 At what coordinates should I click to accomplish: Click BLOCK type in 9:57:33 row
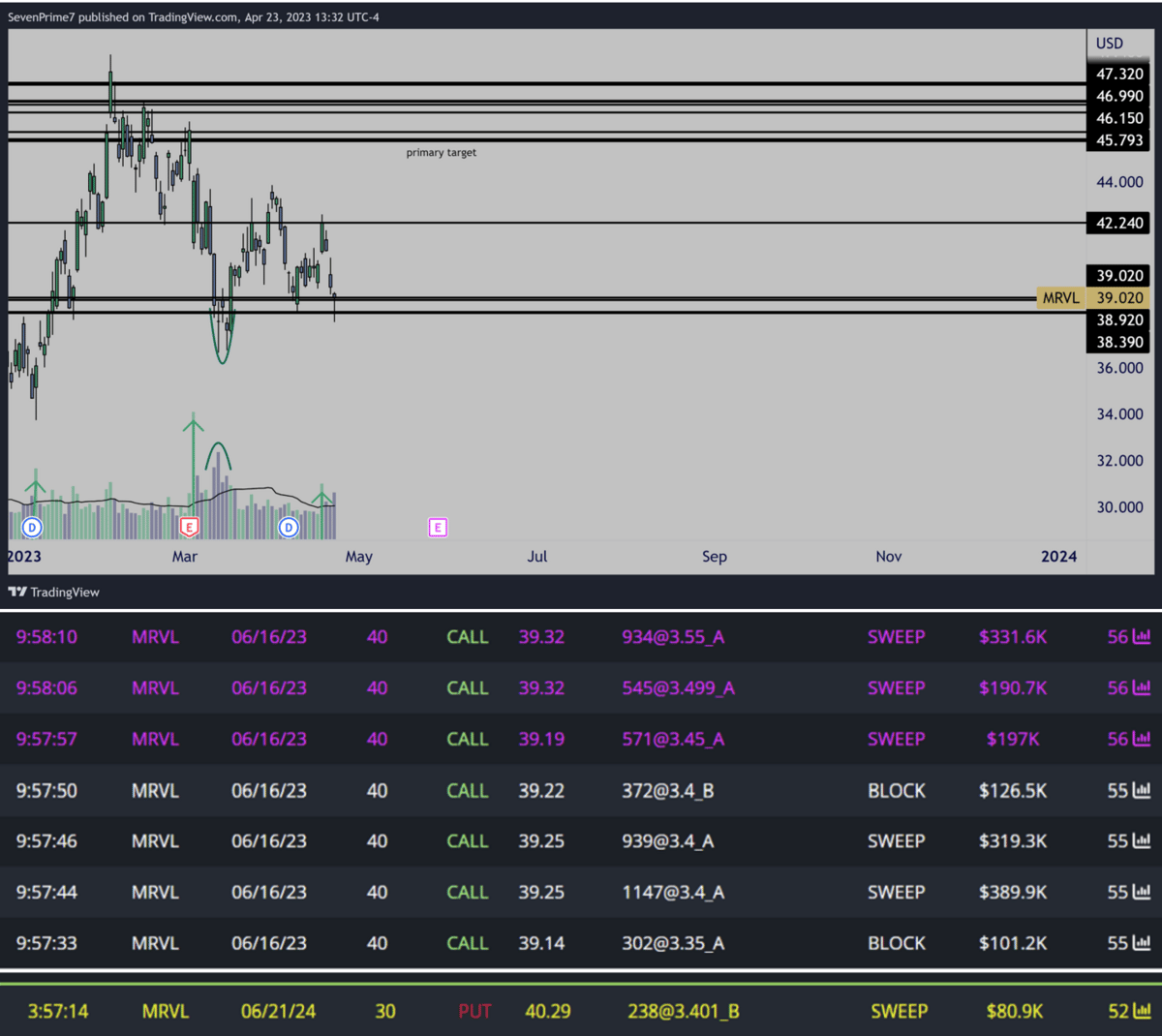coord(897,943)
